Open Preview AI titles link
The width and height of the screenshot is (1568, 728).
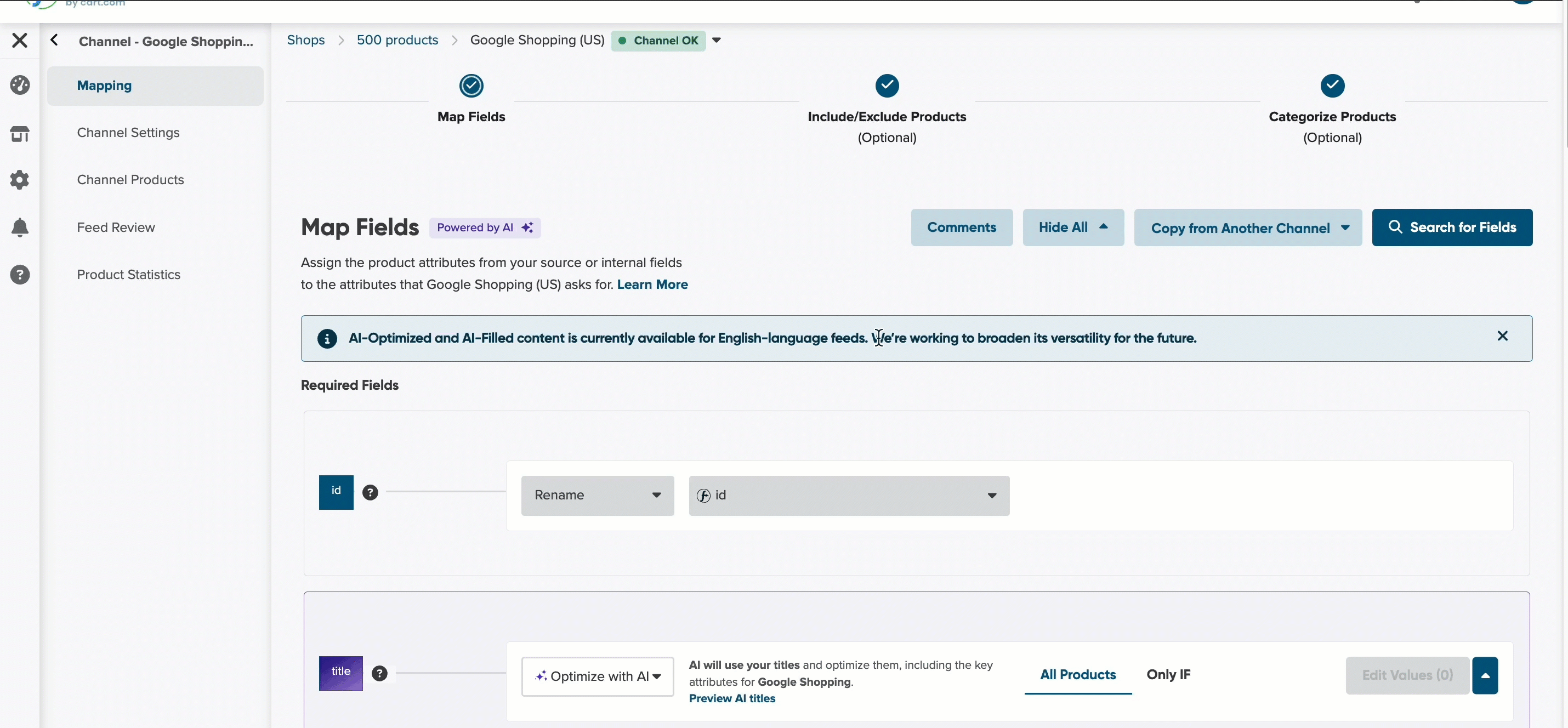(732, 698)
